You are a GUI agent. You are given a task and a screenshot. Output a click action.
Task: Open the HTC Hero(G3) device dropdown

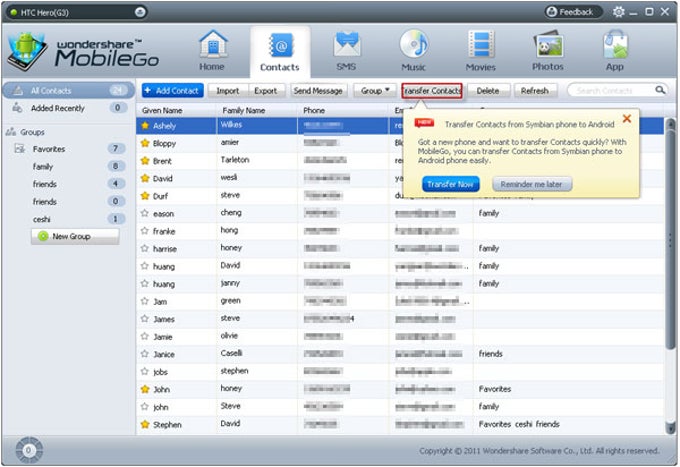(140, 12)
